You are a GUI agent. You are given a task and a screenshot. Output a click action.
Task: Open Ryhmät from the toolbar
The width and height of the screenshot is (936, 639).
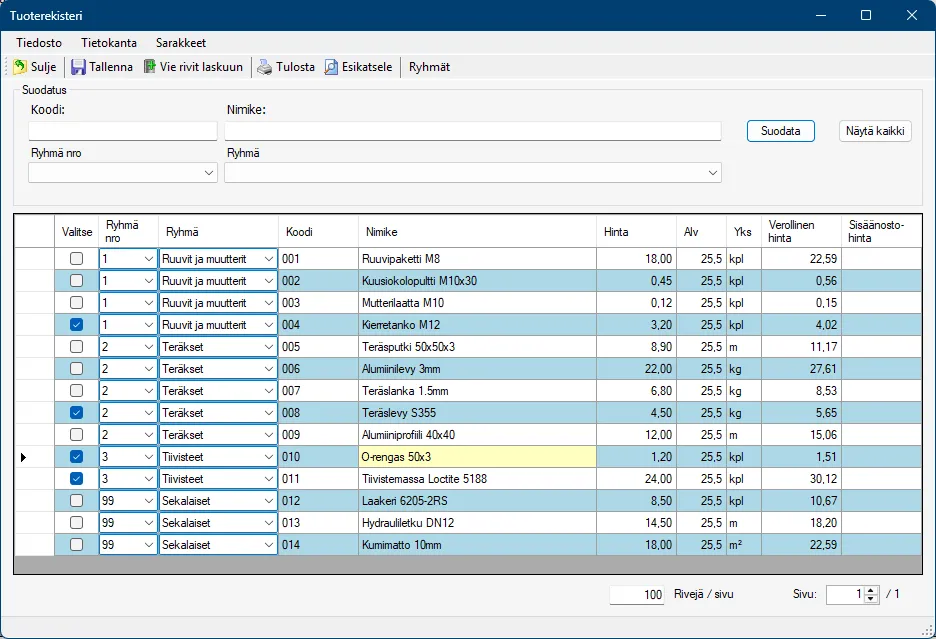point(429,67)
